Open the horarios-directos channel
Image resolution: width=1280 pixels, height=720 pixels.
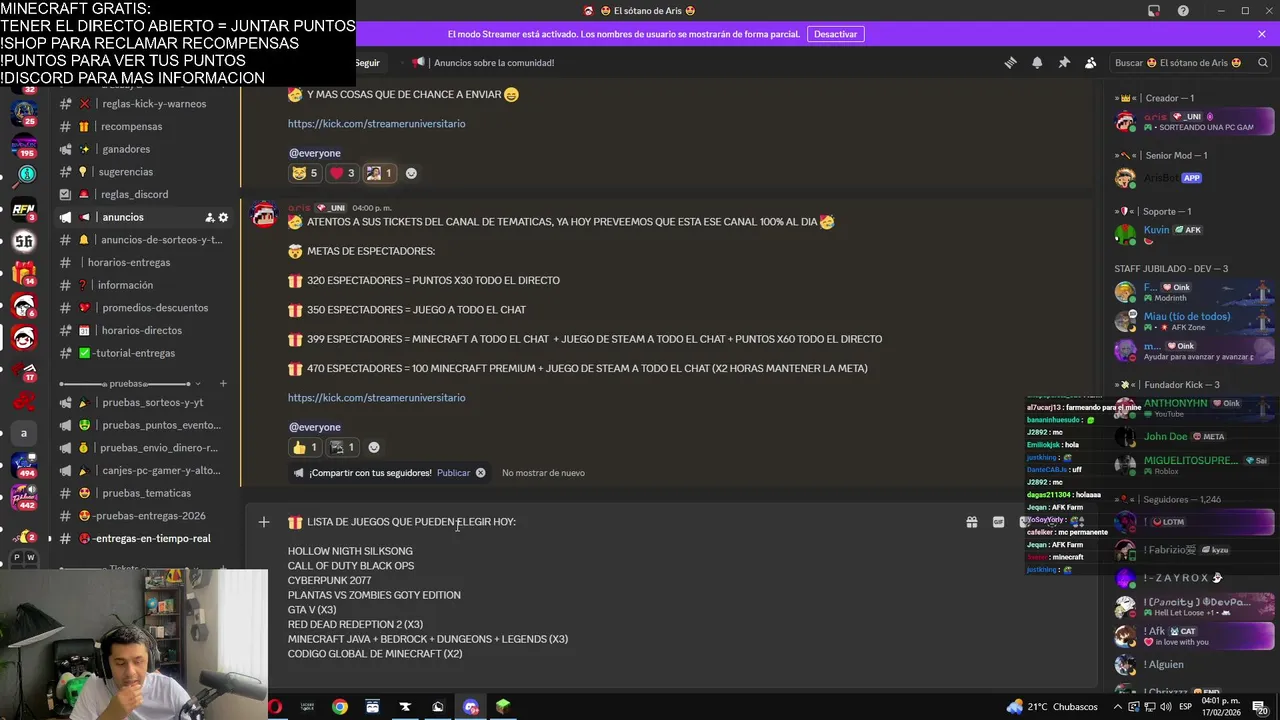[143, 330]
